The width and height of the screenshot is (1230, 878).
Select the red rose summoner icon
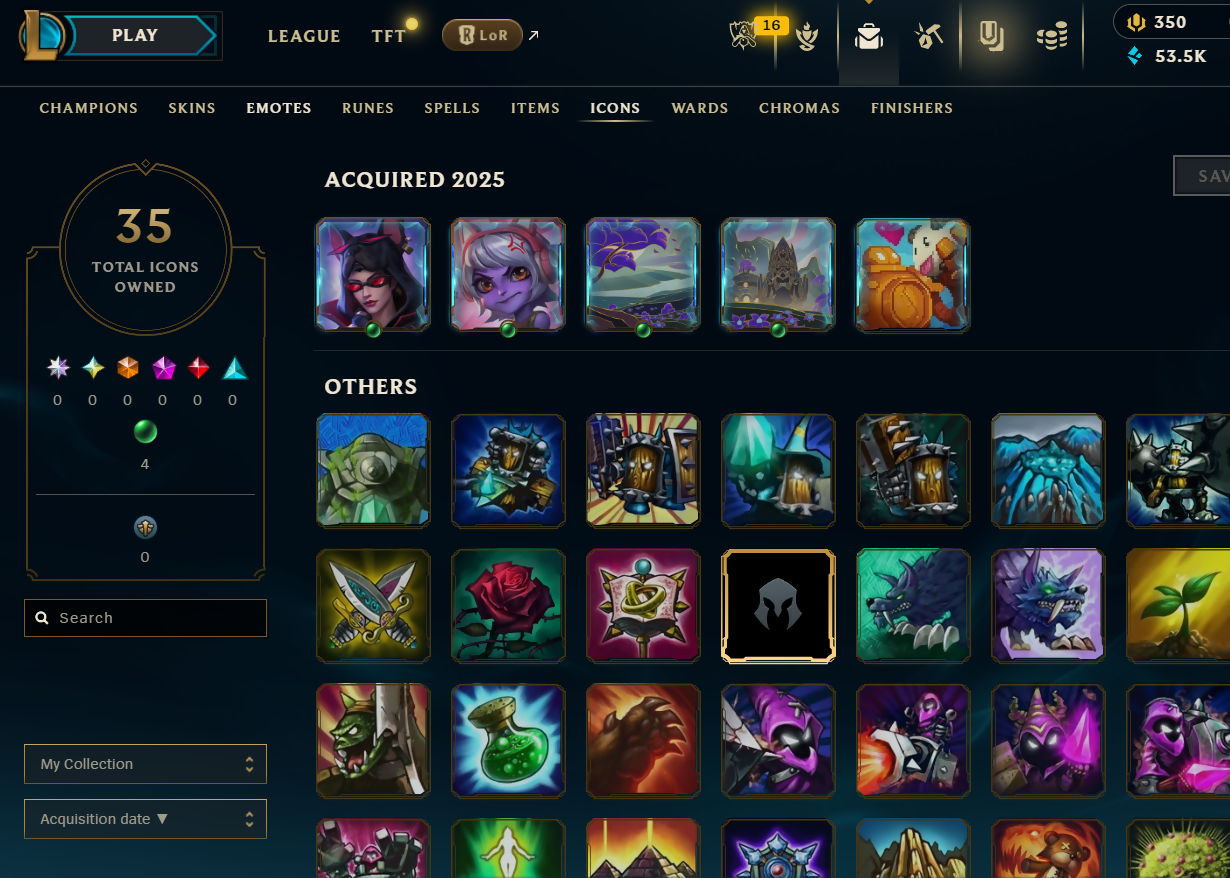[x=508, y=606]
